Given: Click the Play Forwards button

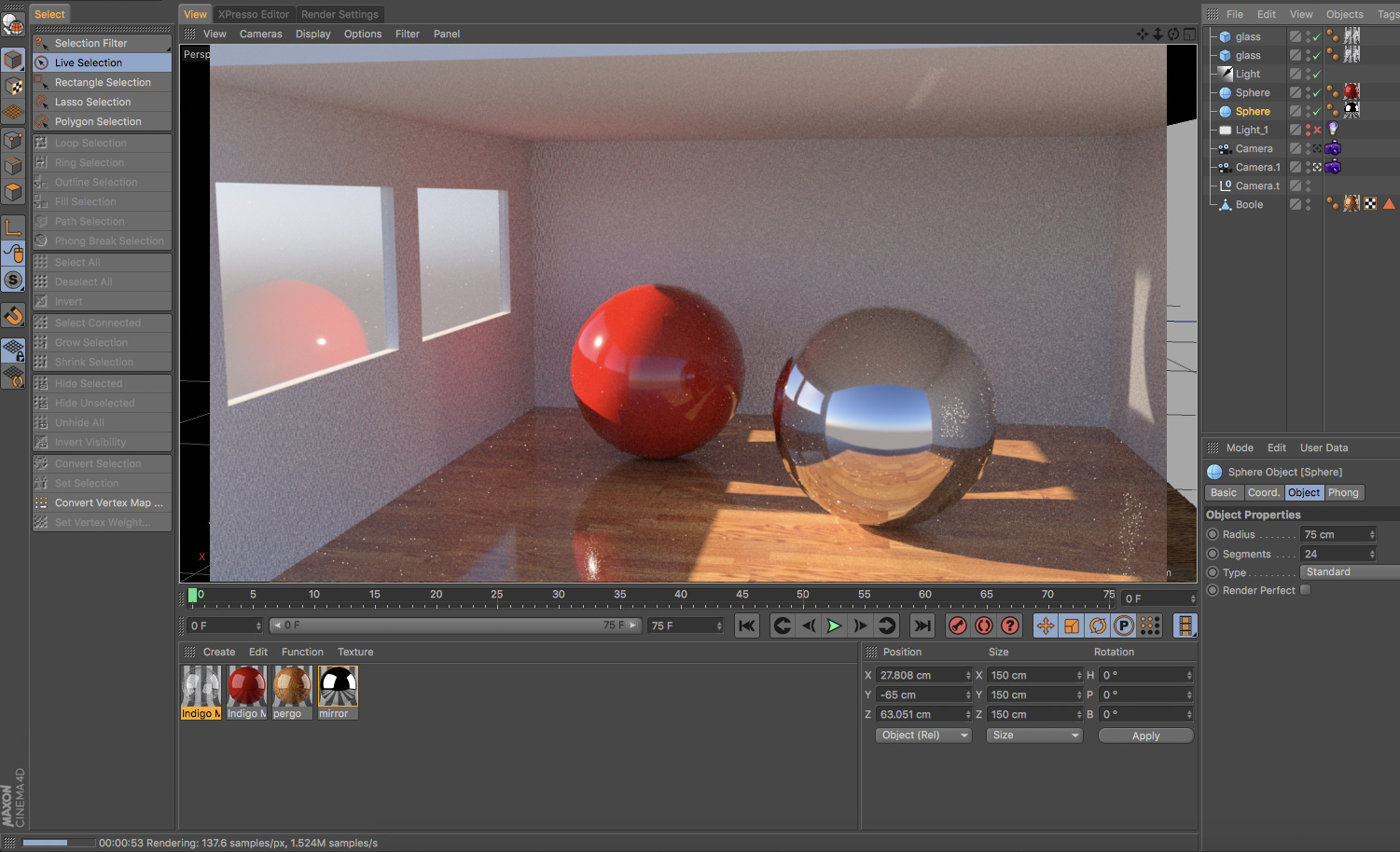Looking at the screenshot, I should (834, 625).
